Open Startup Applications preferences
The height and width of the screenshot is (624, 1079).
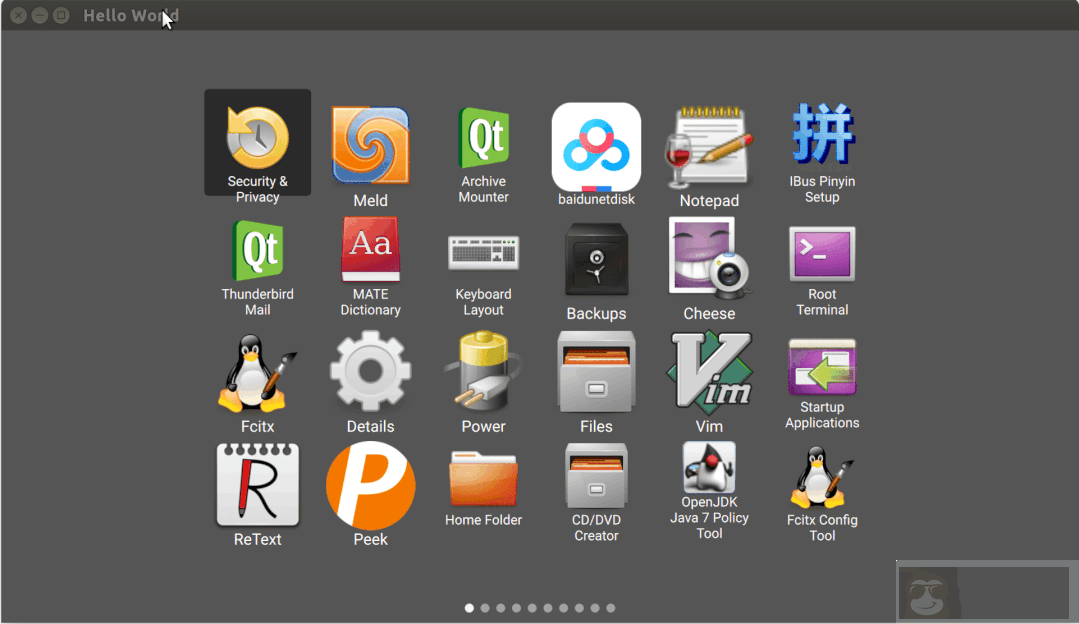[x=822, y=368]
